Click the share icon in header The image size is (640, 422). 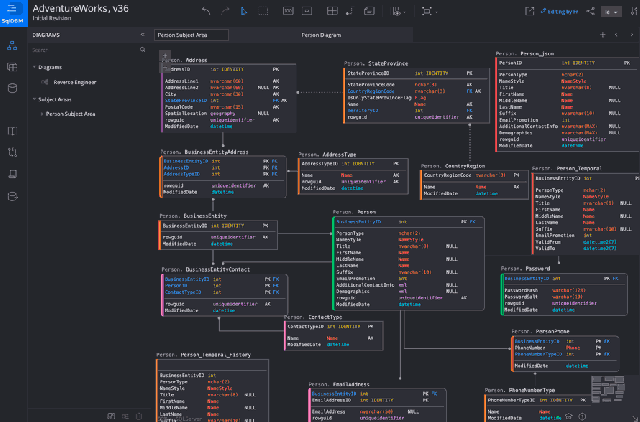tap(590, 11)
